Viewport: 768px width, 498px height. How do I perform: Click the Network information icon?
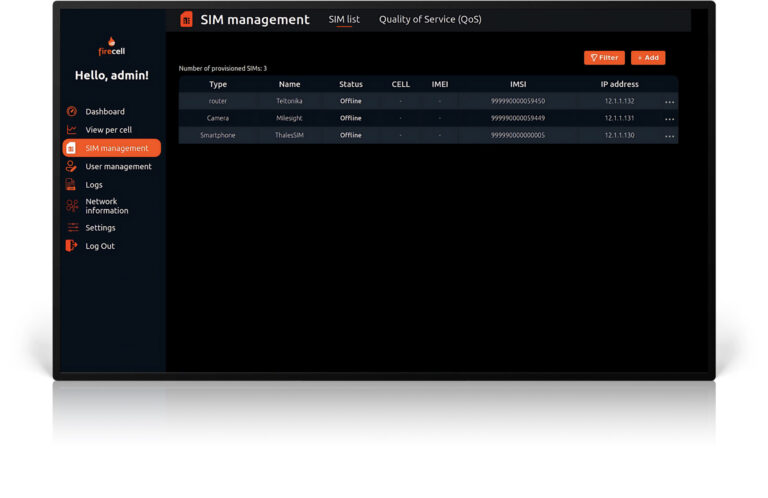point(71,206)
